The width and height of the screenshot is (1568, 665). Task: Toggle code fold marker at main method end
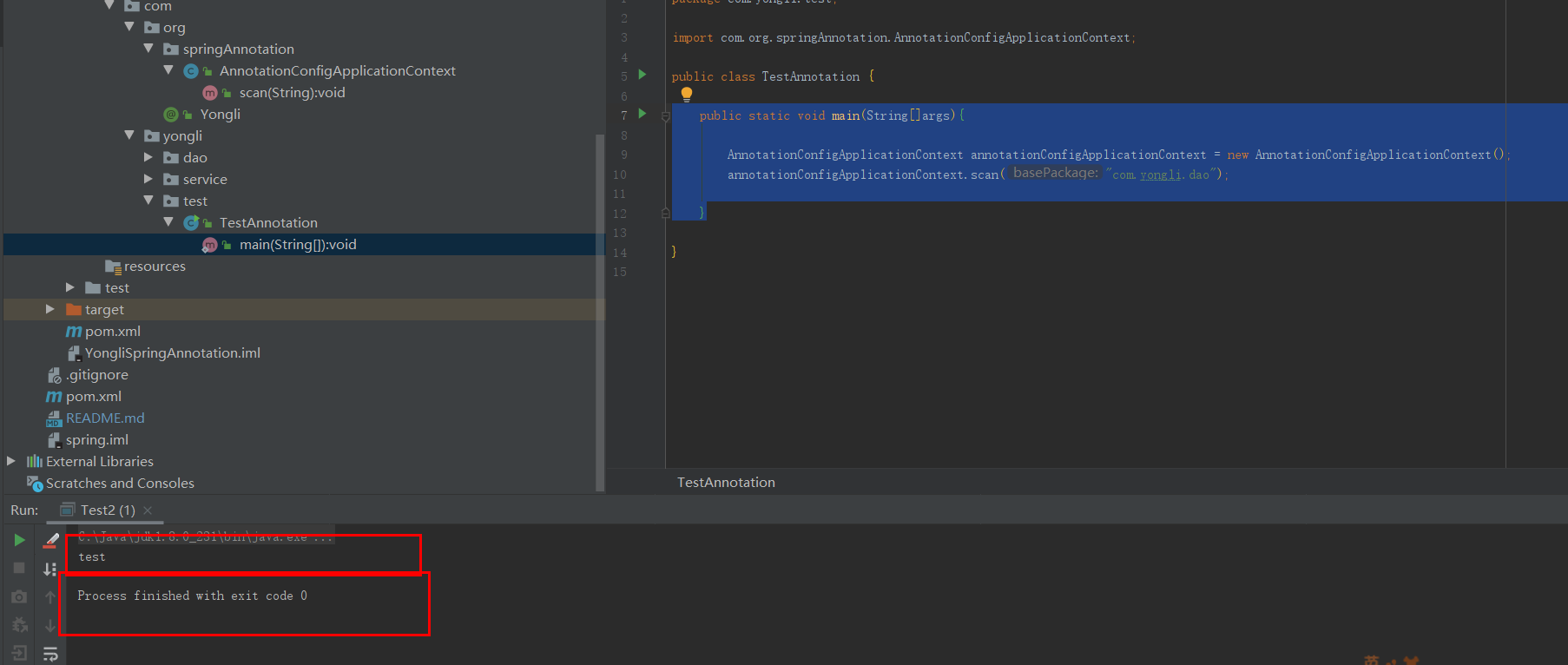point(666,213)
